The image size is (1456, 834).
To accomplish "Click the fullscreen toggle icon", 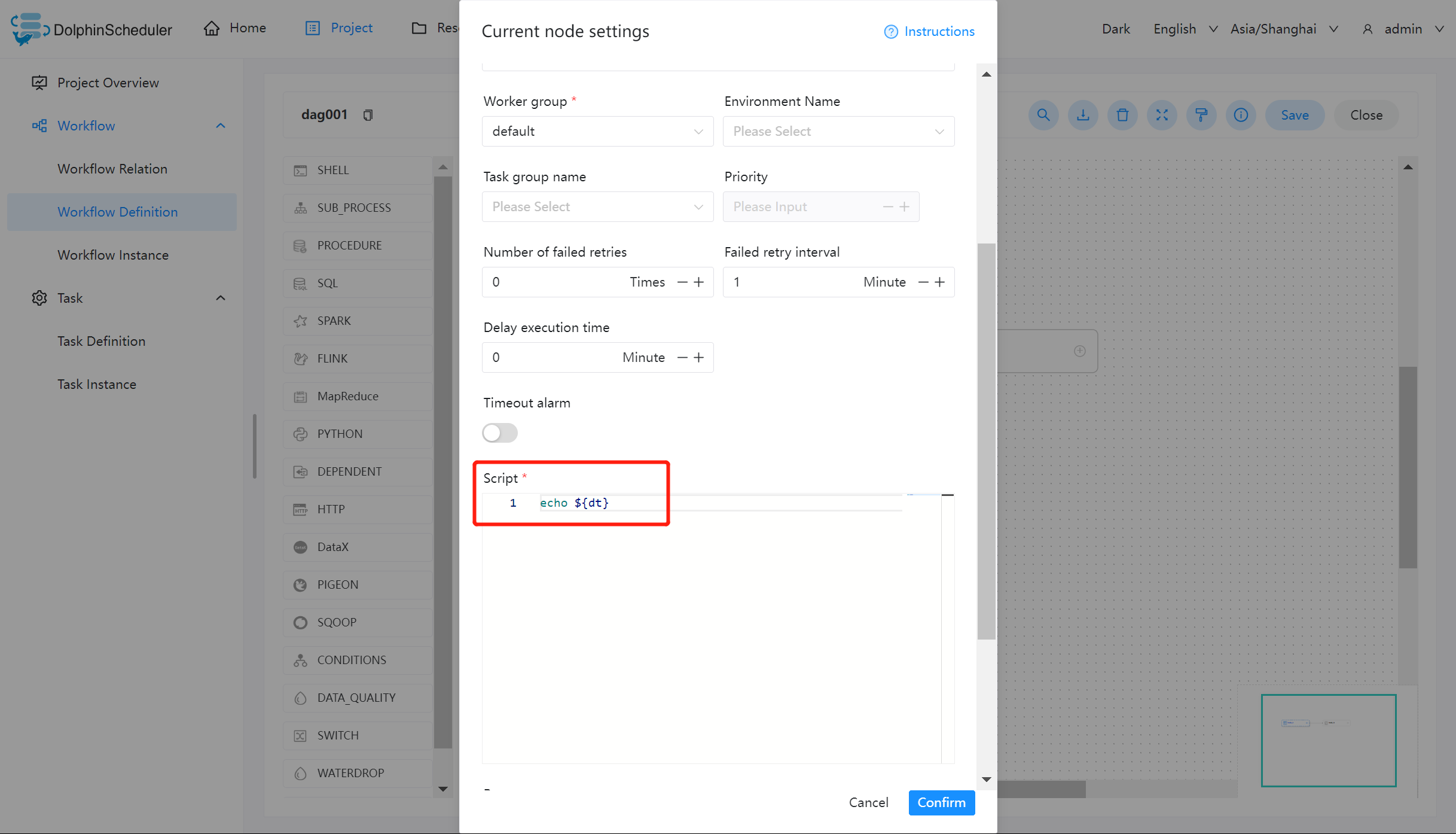I will point(1162,115).
